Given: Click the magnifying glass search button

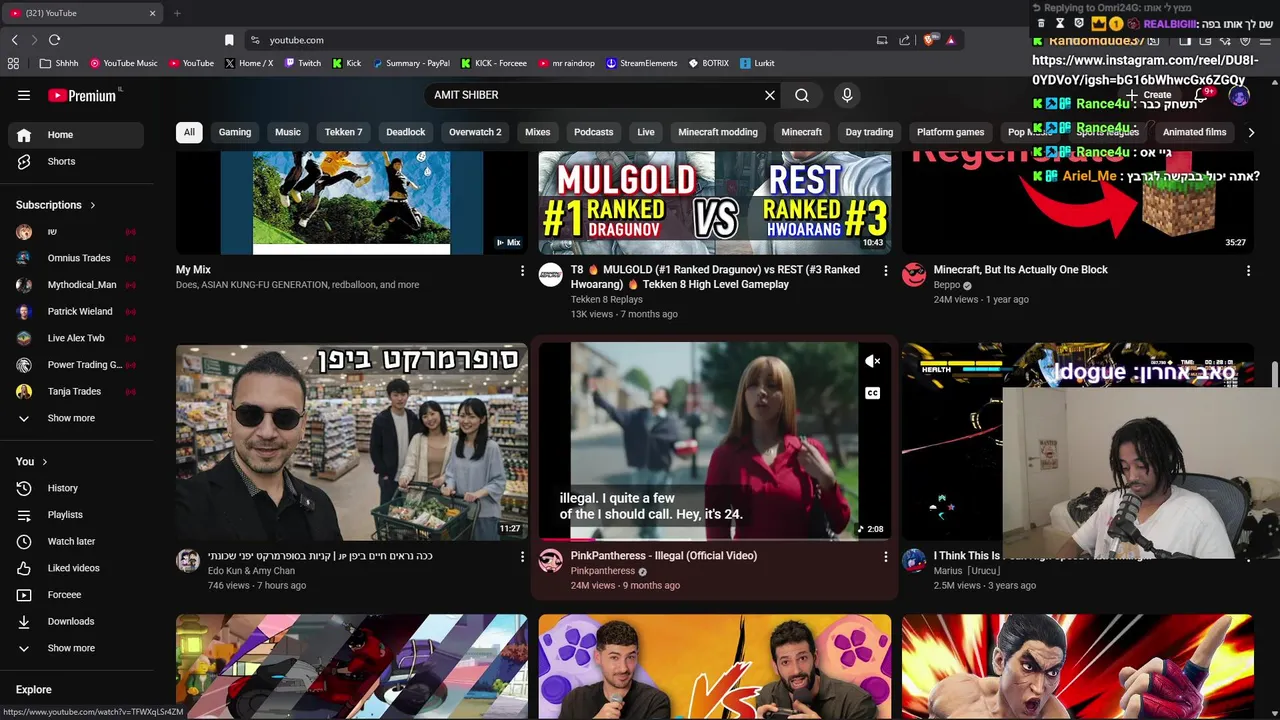Looking at the screenshot, I should (802, 95).
